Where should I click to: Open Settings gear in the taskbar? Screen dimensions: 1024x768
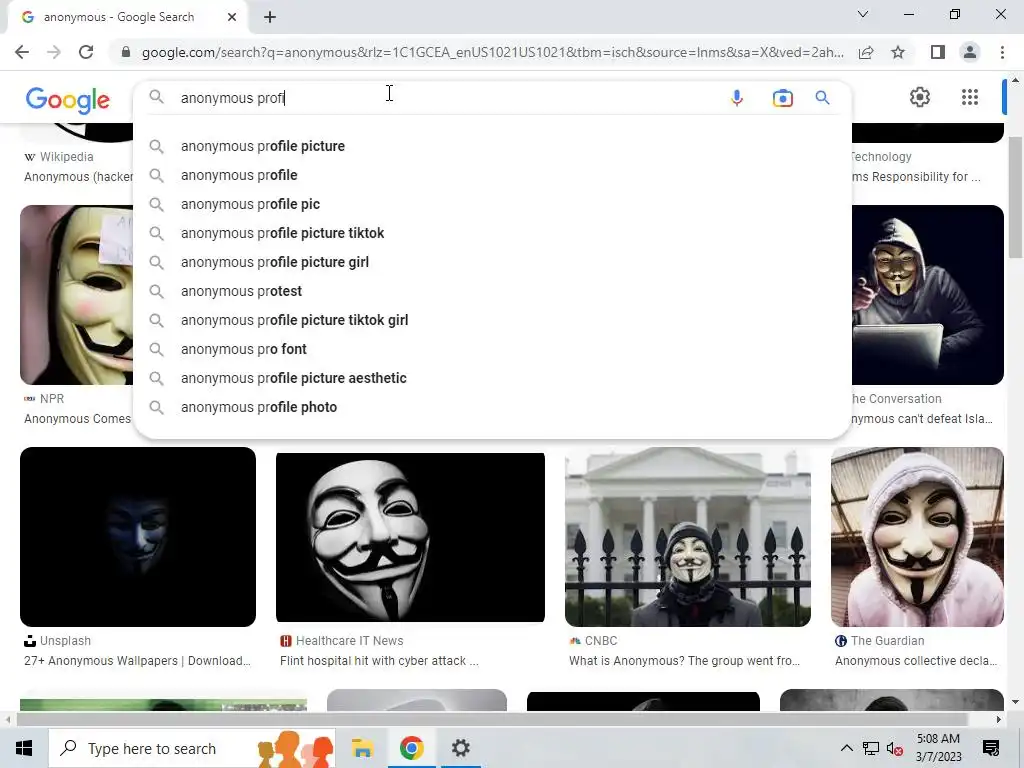460,748
